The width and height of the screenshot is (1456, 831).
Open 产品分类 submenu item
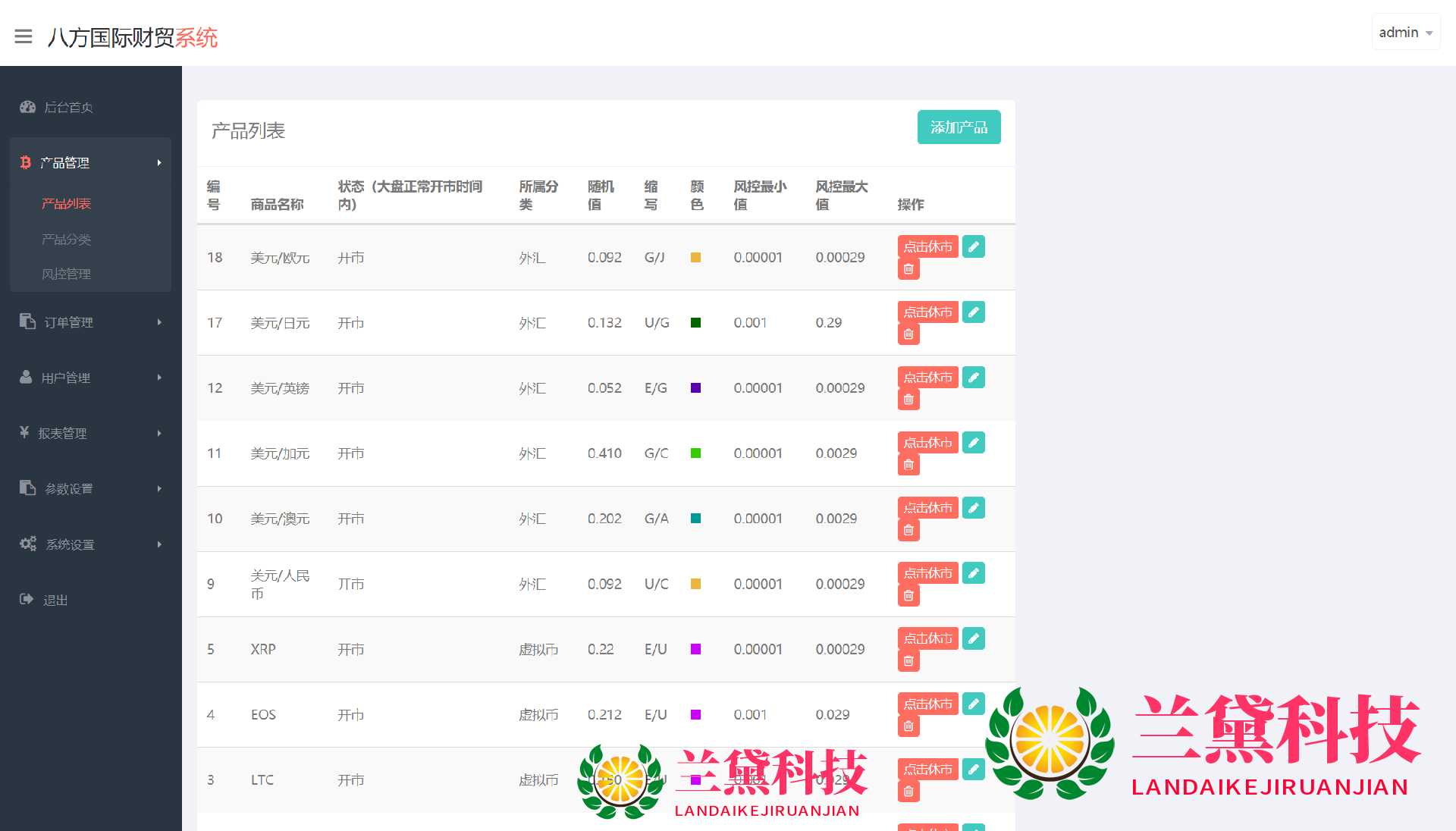coord(67,239)
